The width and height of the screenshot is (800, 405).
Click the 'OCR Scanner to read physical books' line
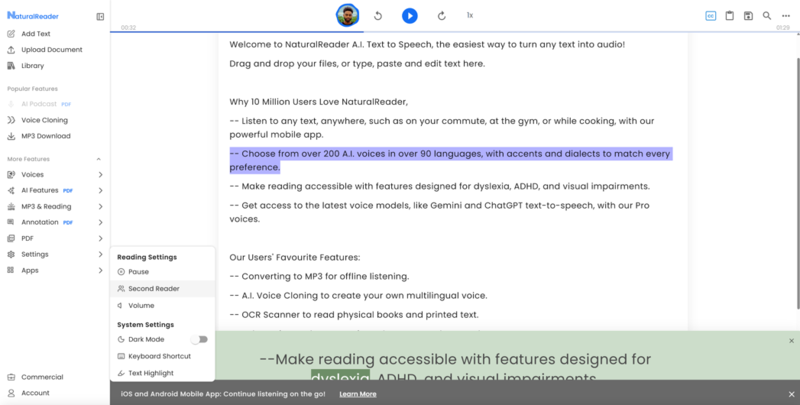click(x=354, y=315)
